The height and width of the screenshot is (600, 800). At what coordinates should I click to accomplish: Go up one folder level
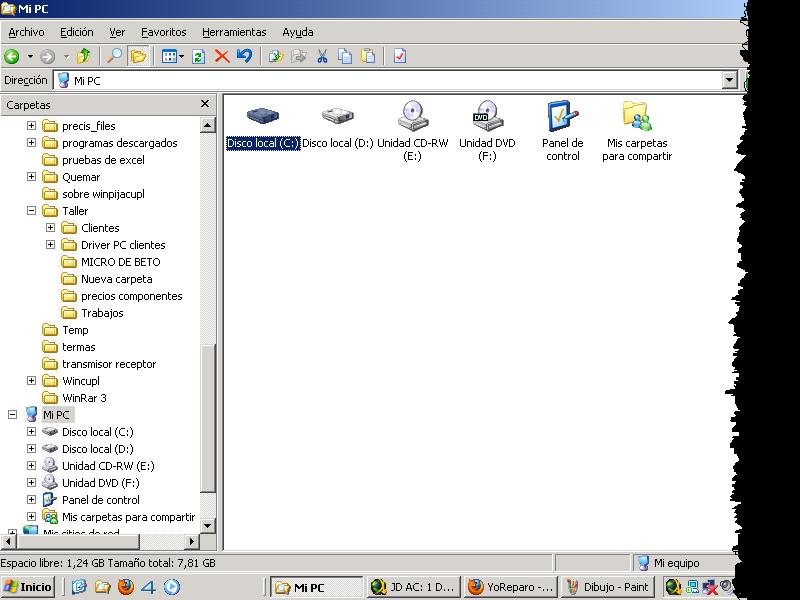84,56
